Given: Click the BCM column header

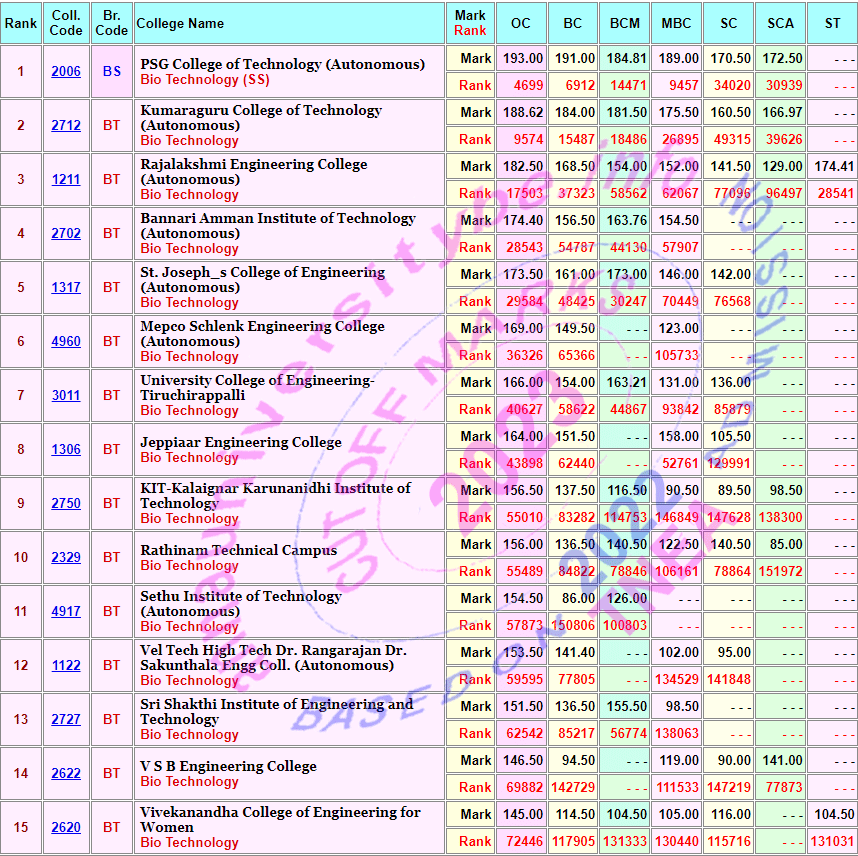Looking at the screenshot, I should [x=625, y=23].
